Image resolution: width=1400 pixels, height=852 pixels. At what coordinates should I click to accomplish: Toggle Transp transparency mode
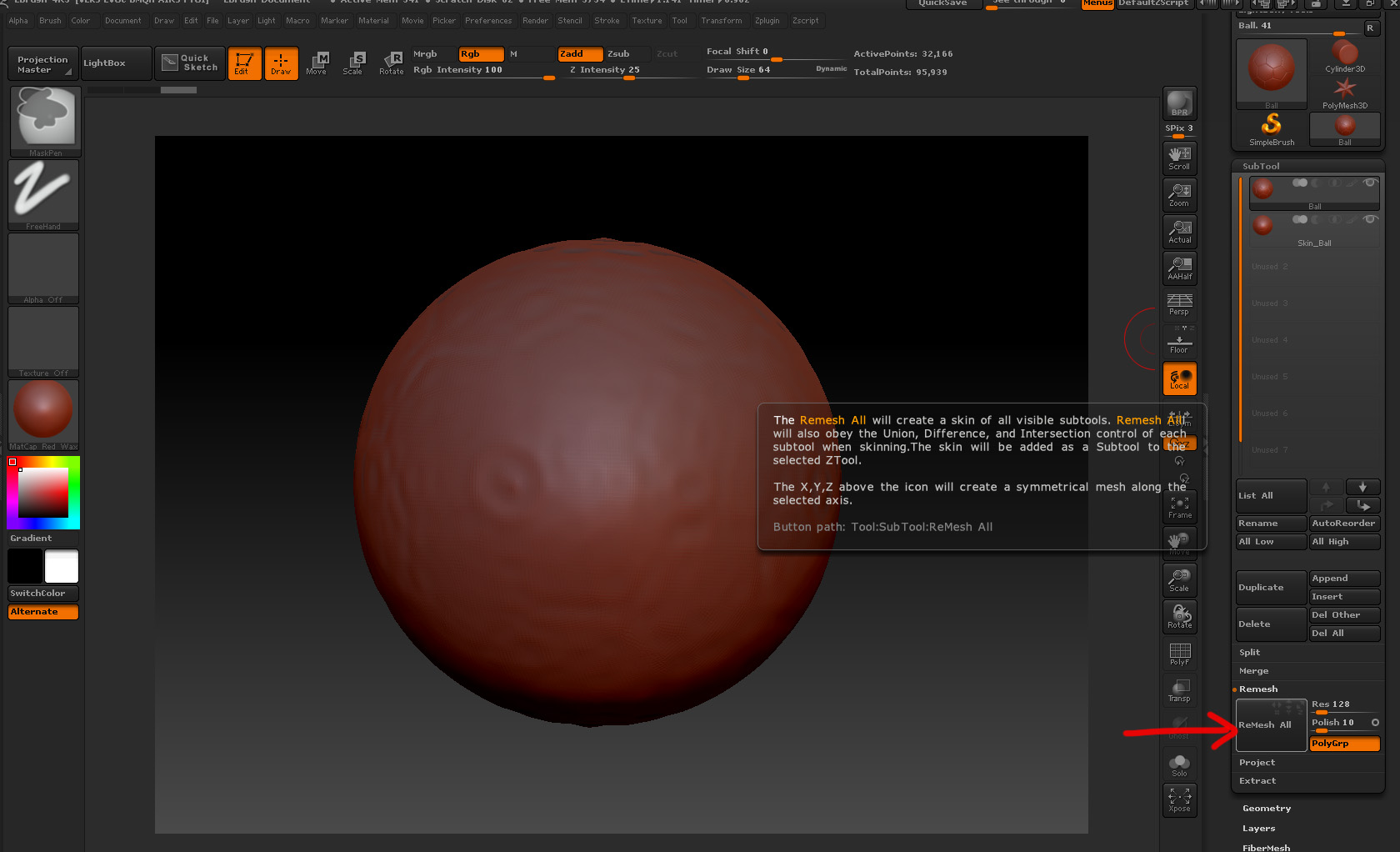[x=1179, y=690]
